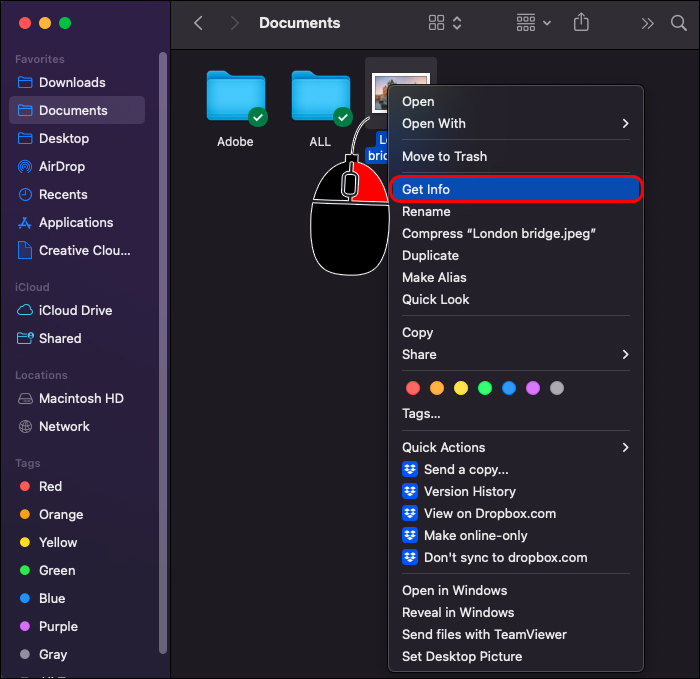Expand Quick Actions submenu
The width and height of the screenshot is (700, 679).
pos(516,447)
